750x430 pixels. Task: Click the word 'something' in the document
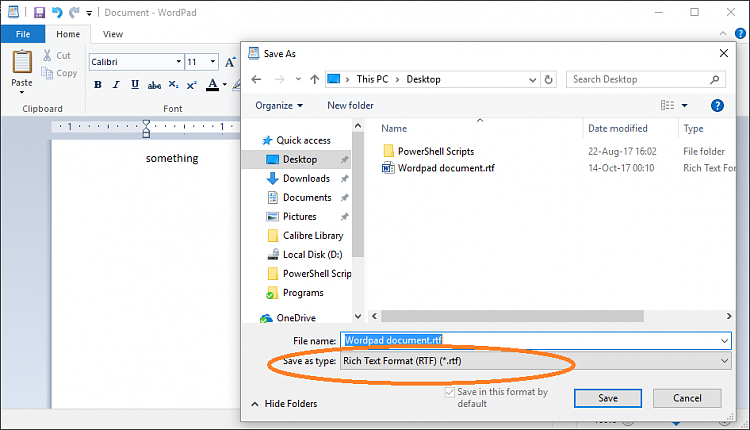[172, 158]
